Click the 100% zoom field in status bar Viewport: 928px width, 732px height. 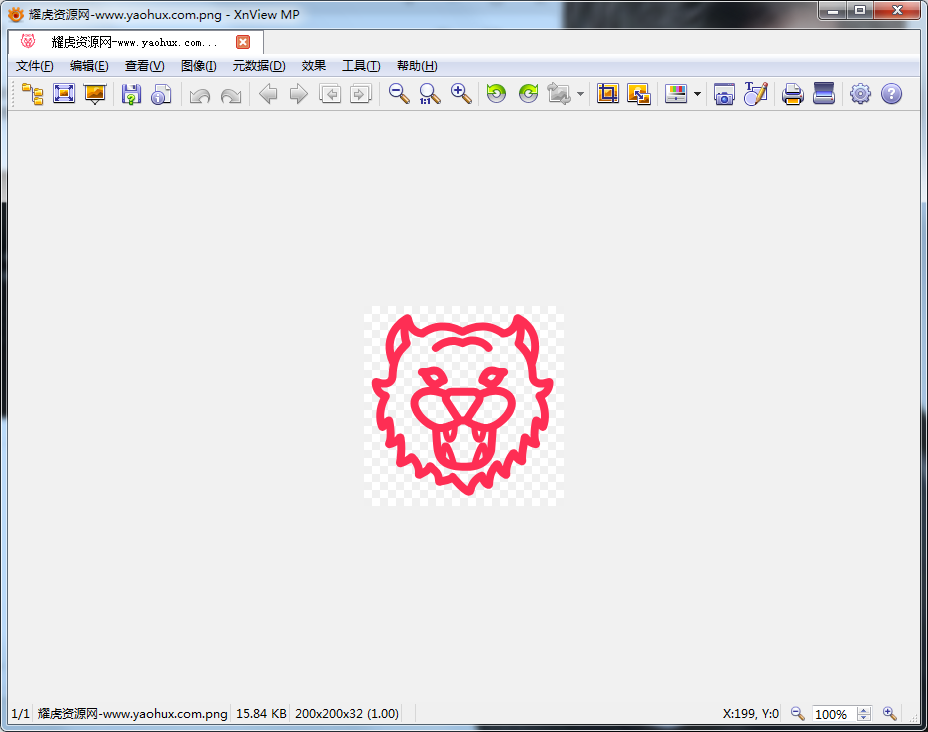pos(832,714)
